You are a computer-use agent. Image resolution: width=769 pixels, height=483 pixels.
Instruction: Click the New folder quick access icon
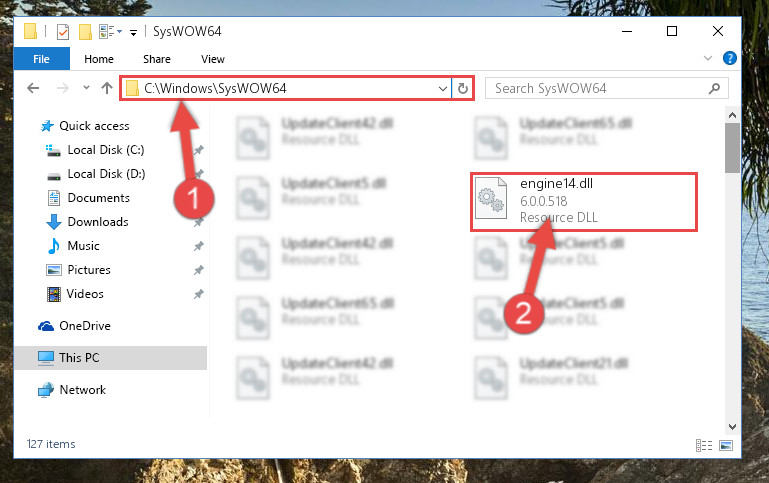[x=85, y=32]
